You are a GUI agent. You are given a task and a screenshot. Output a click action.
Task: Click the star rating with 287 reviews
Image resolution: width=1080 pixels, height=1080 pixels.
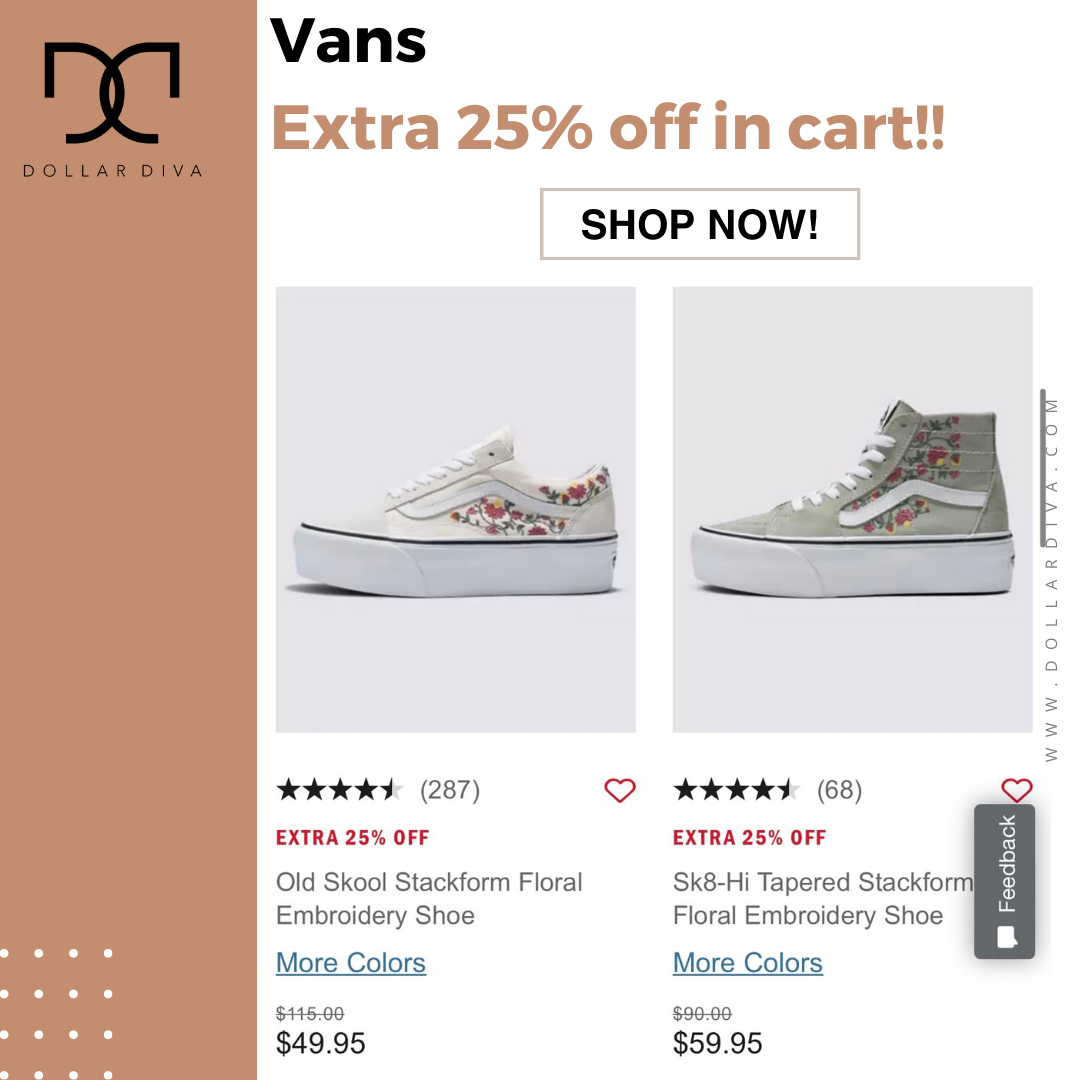pos(340,790)
